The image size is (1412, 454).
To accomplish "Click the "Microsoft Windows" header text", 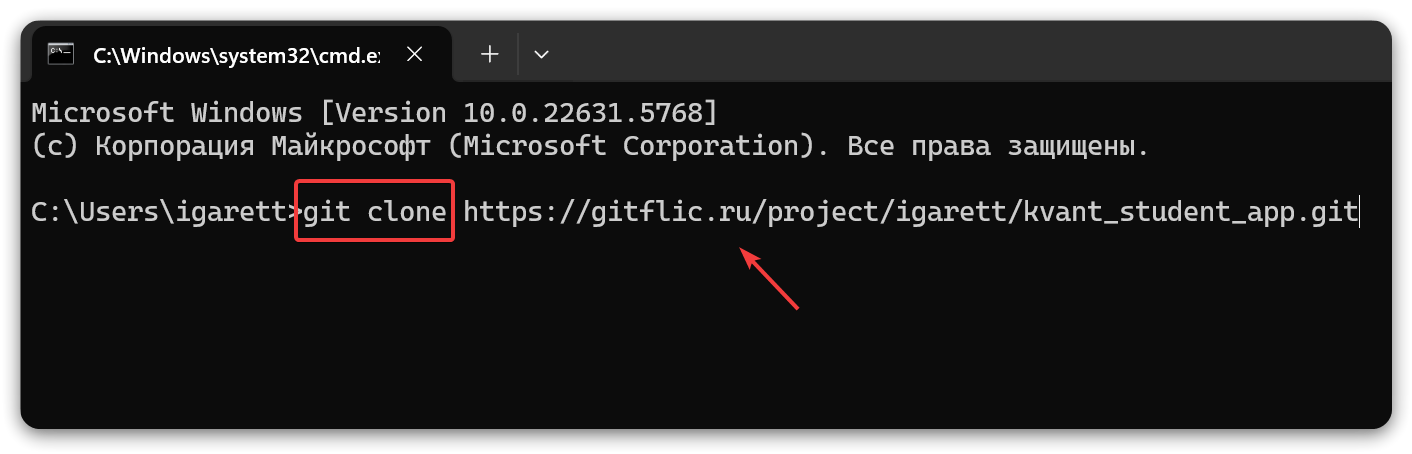I will pyautogui.click(x=166, y=110).
